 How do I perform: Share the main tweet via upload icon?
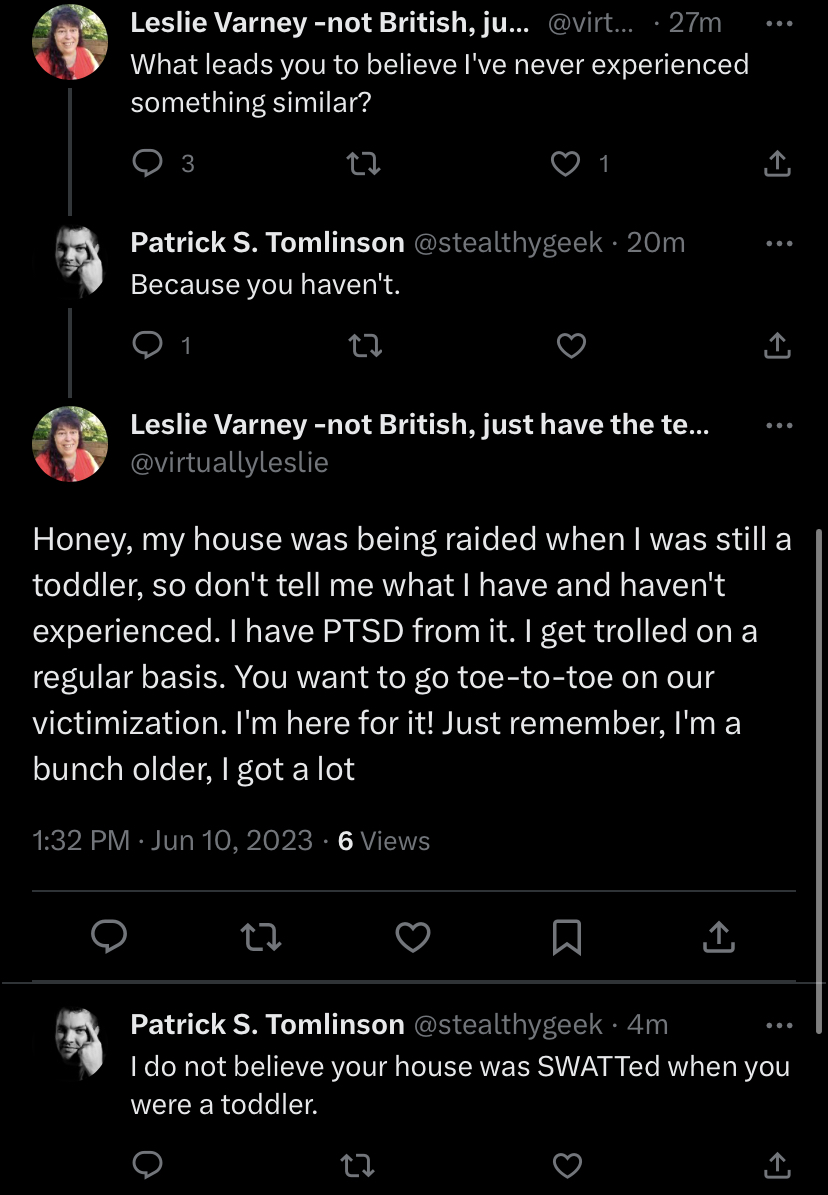pyautogui.click(x=719, y=937)
